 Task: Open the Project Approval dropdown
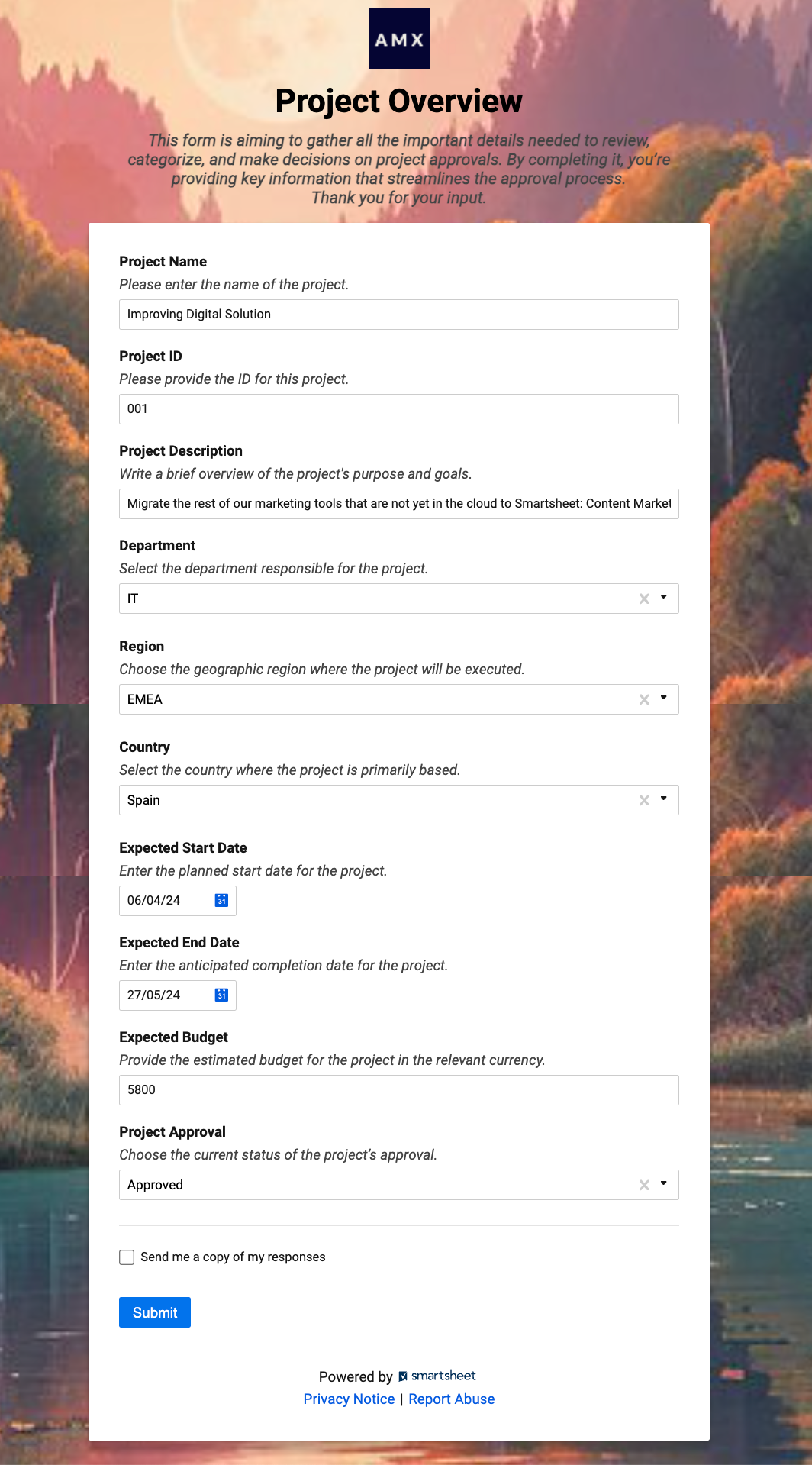664,1184
